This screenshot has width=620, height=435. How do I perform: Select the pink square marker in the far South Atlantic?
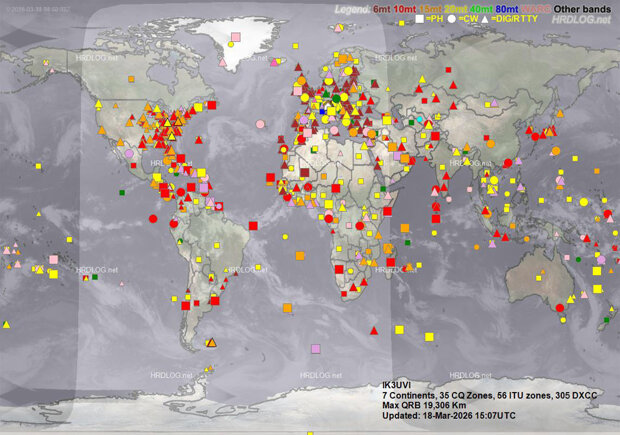316,349
